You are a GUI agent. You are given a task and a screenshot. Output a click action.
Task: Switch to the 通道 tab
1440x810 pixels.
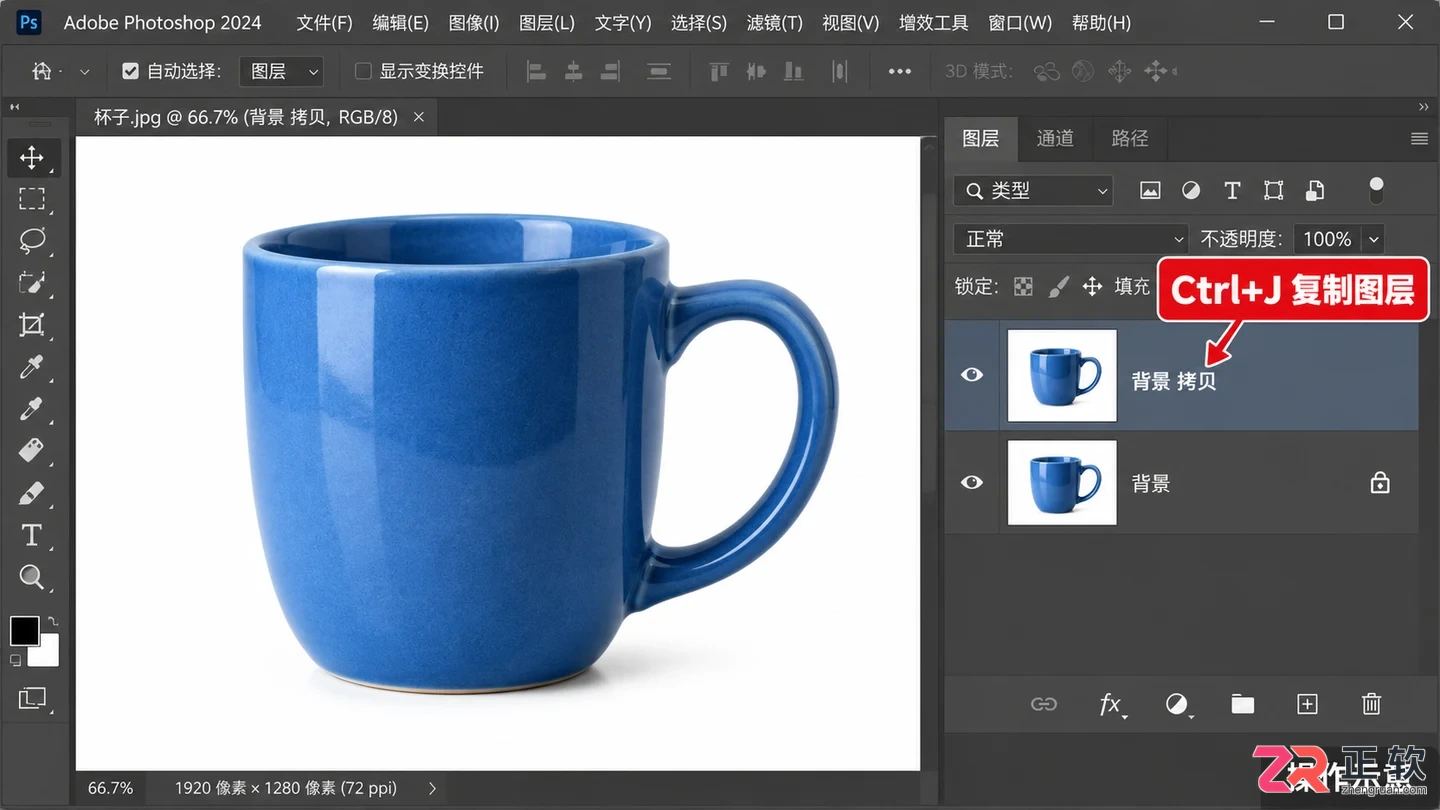tap(1055, 139)
